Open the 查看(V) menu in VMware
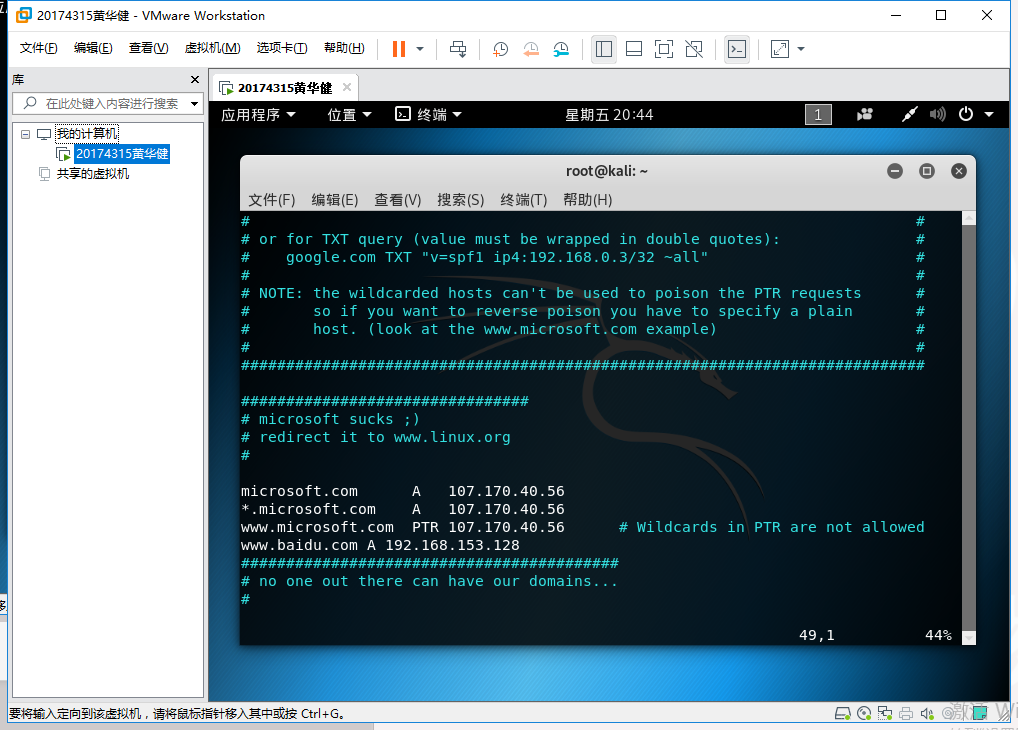 click(x=149, y=48)
